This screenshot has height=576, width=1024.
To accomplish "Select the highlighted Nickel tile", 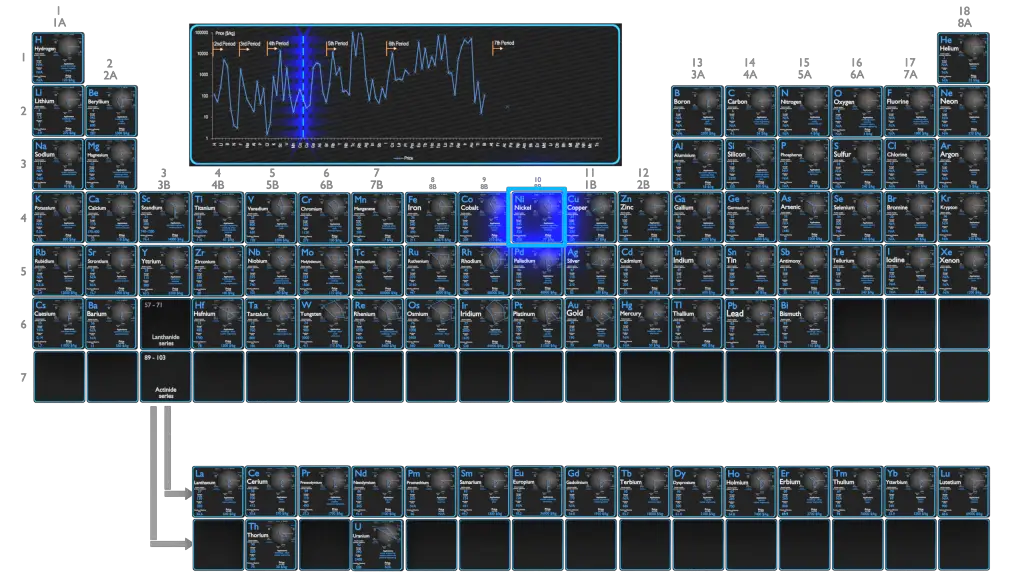I will click(x=537, y=217).
